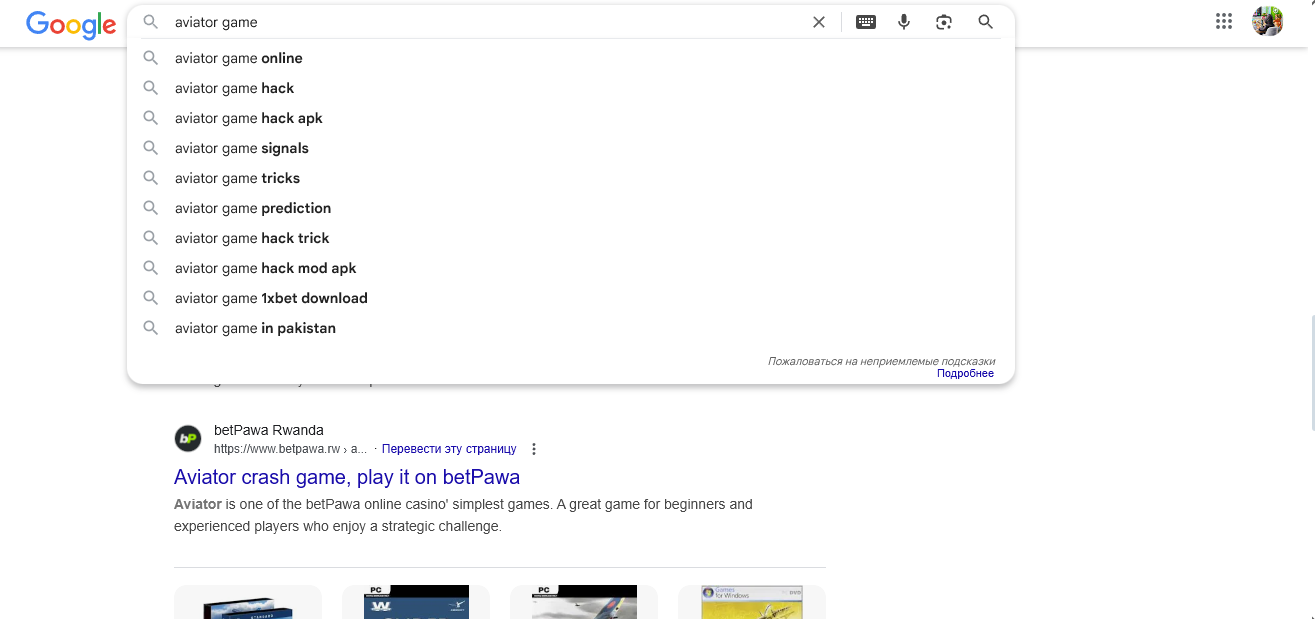Viewport: 1315px width, 619px height.
Task: Click 'Пожаловаться на неприемлемые подсказки'
Action: [881, 361]
